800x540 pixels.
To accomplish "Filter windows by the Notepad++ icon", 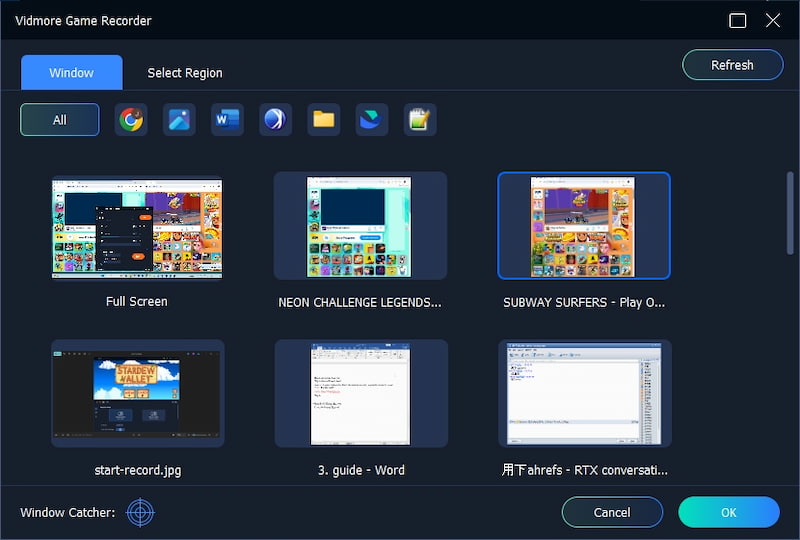I will point(420,120).
